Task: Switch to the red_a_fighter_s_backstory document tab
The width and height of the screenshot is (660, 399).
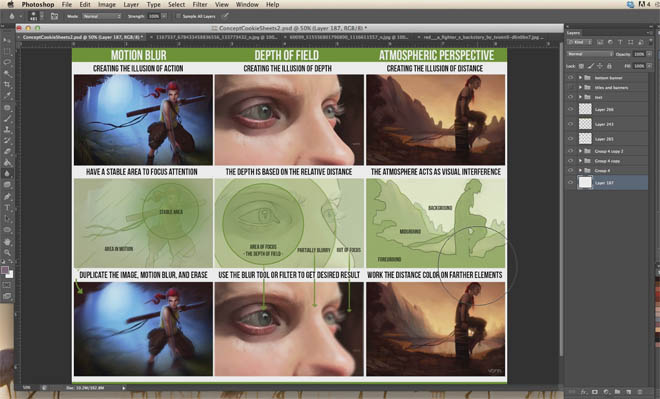Action: (480, 37)
